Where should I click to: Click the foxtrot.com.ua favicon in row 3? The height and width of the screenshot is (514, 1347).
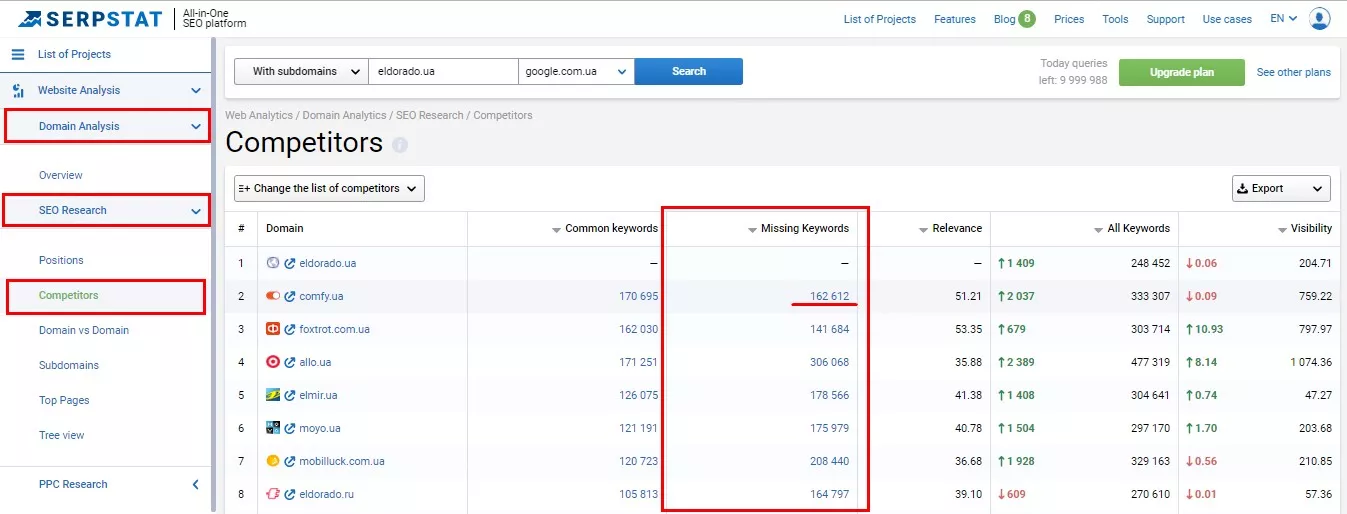click(x=273, y=329)
